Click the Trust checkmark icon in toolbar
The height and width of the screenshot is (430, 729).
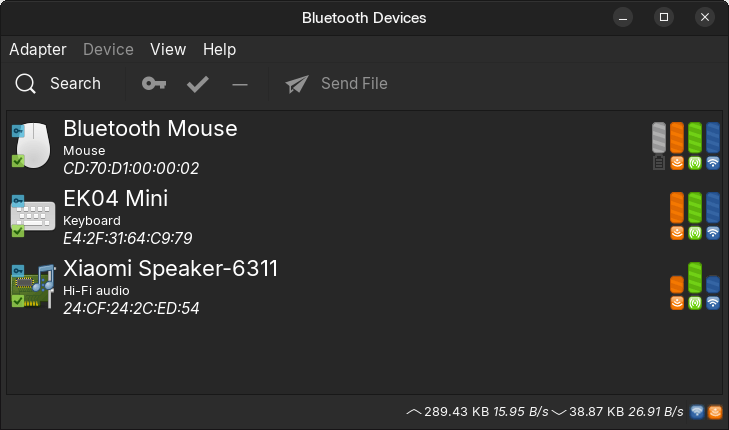click(198, 84)
